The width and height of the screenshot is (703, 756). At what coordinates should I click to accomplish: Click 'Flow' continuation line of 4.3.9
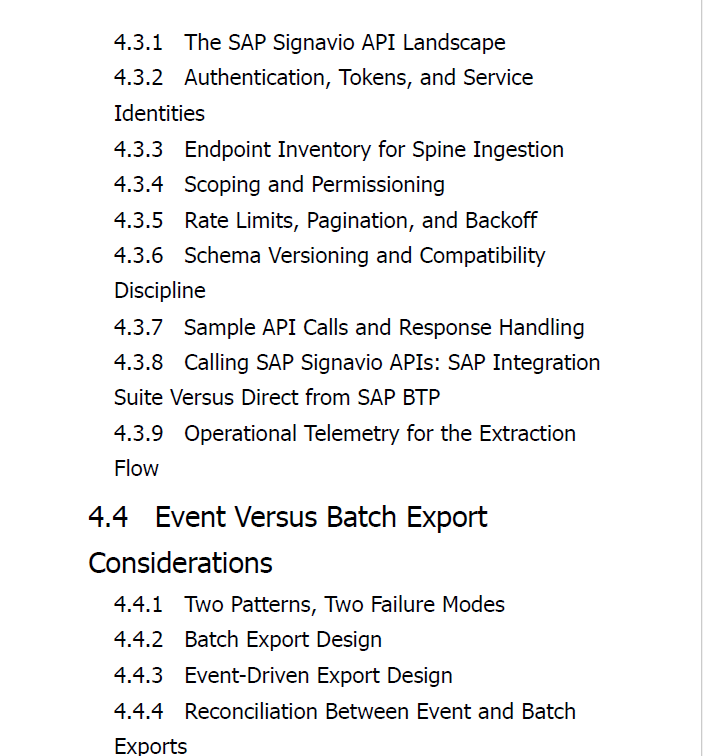(x=136, y=469)
